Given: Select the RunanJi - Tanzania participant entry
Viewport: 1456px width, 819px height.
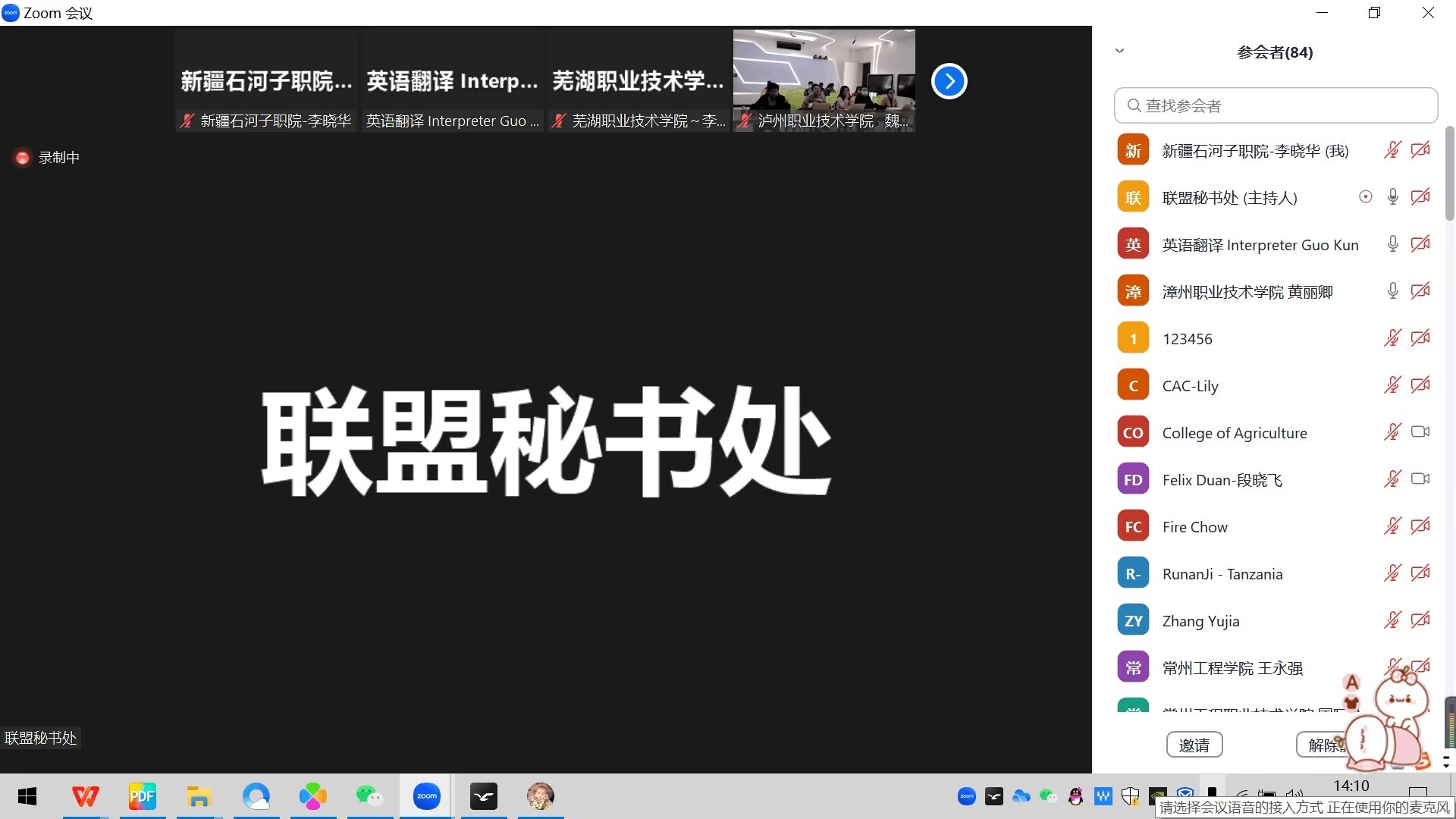Looking at the screenshot, I should coord(1222,574).
